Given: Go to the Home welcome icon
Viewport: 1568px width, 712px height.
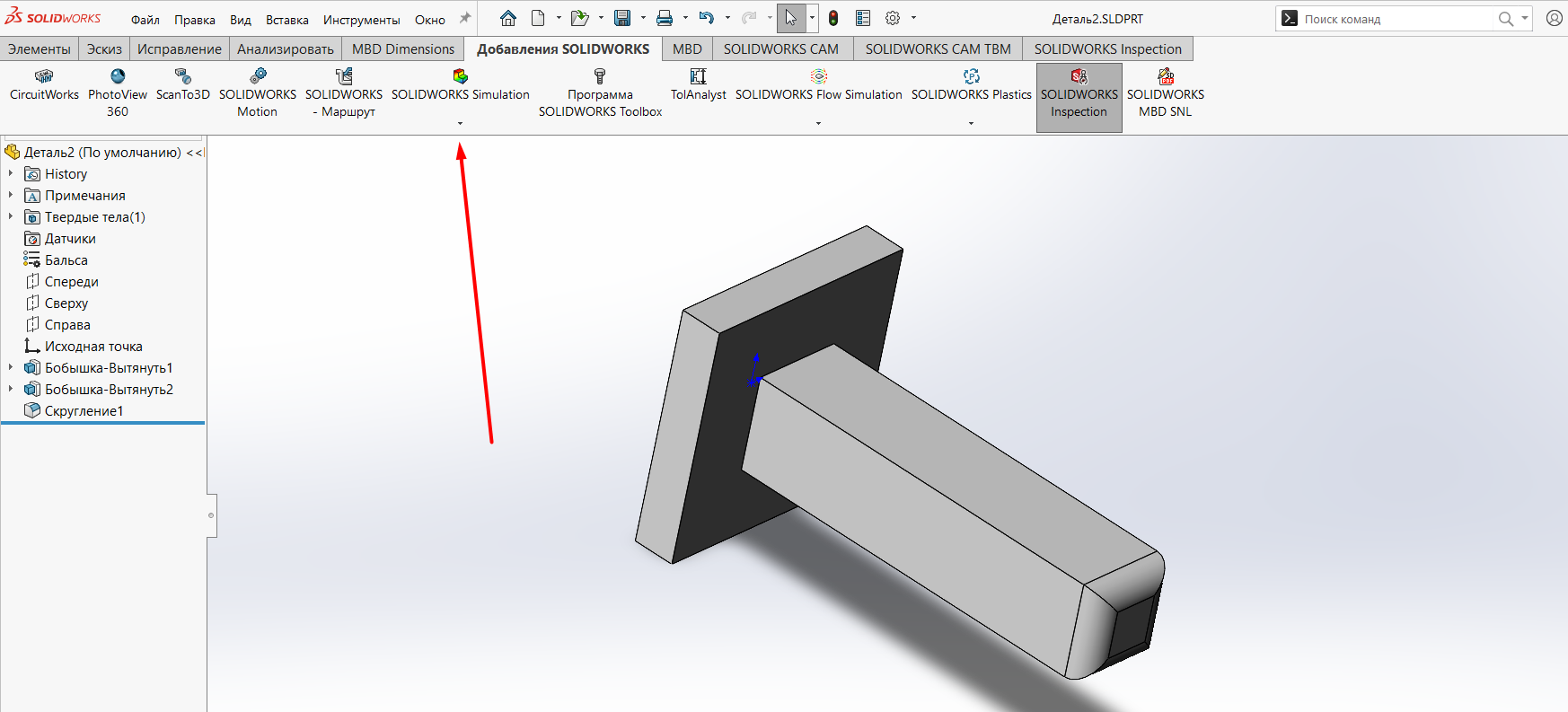Looking at the screenshot, I should (x=508, y=18).
